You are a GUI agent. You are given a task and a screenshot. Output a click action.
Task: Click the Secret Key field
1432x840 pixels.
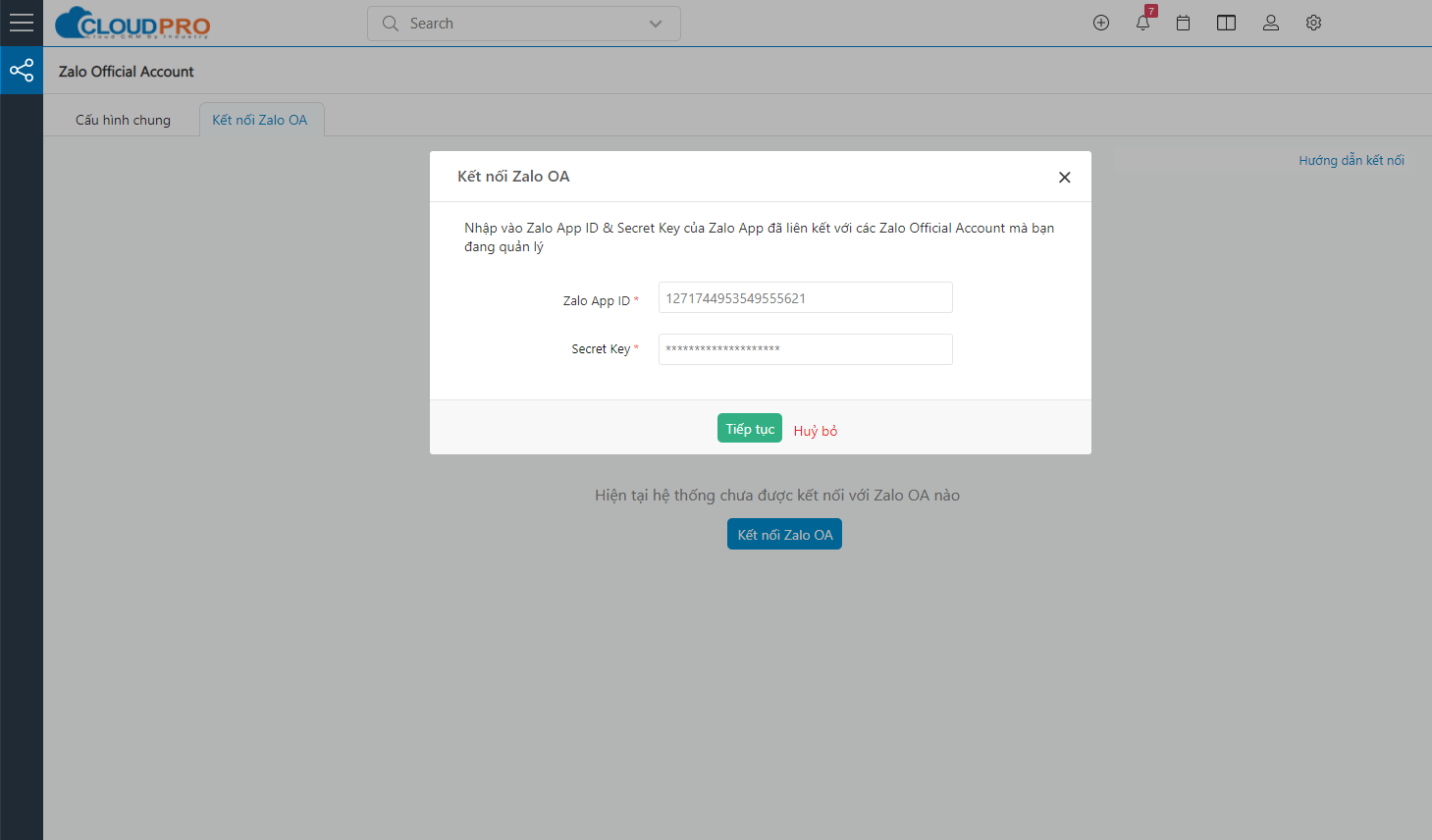point(806,349)
